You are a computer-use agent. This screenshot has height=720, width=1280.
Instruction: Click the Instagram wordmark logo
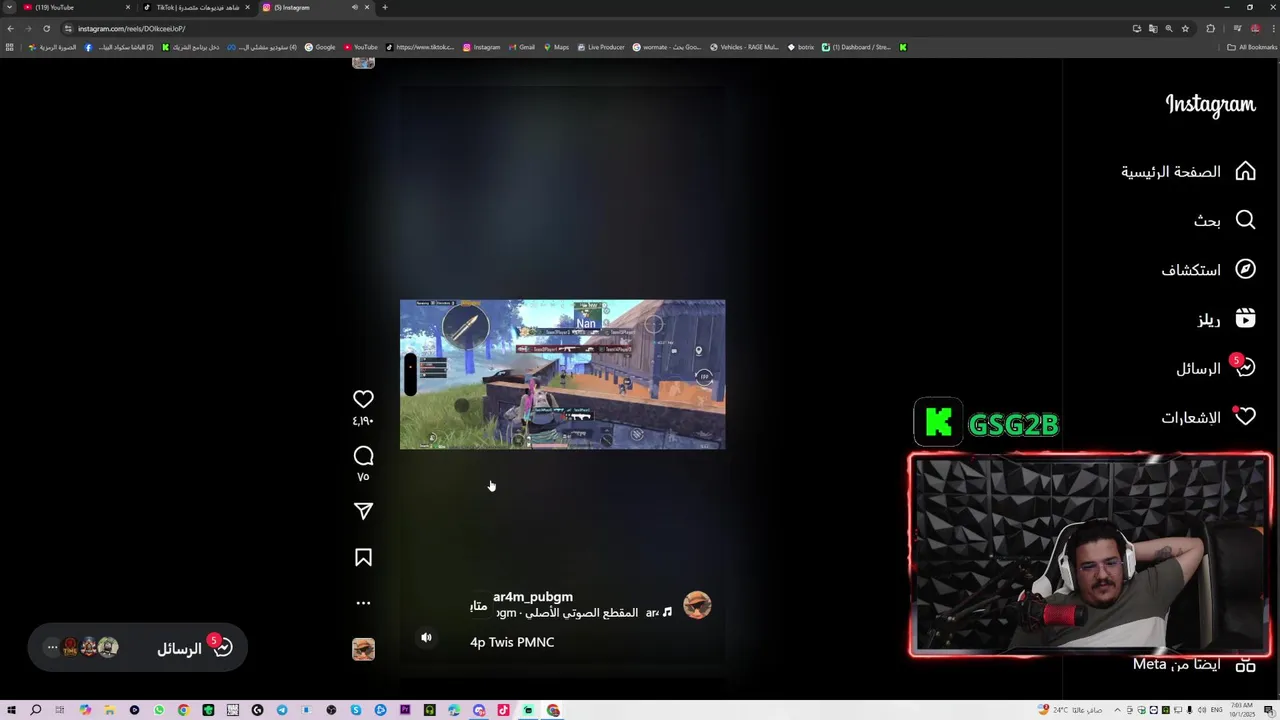[1210, 105]
